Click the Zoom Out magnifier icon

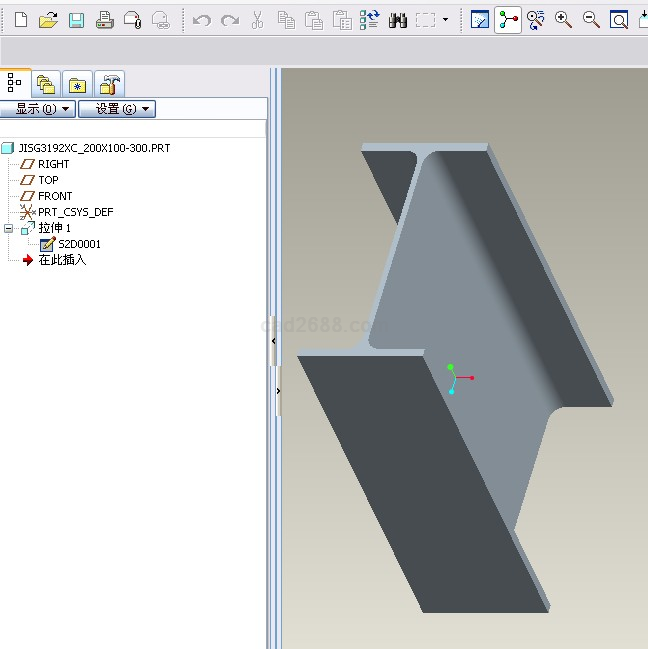[591, 20]
